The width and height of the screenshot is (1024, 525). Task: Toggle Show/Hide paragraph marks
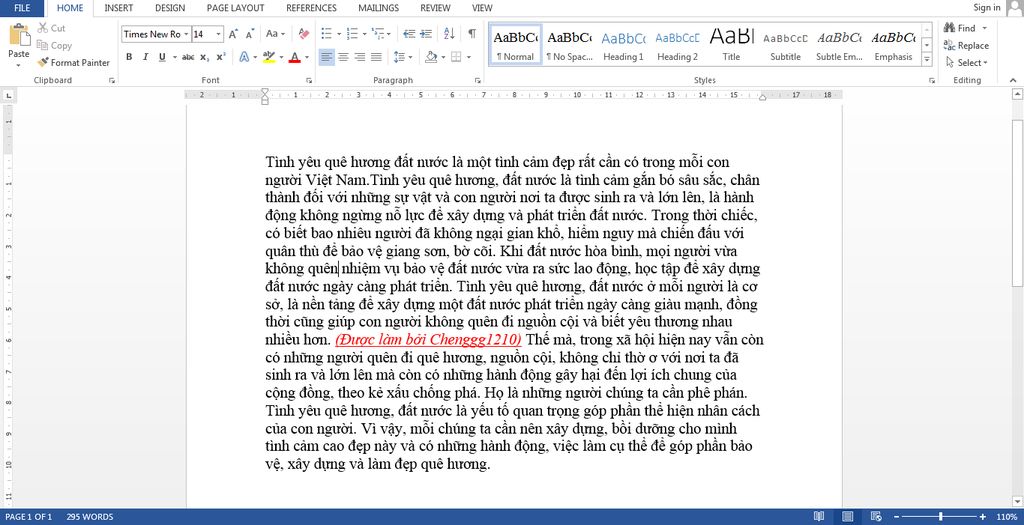tap(471, 34)
